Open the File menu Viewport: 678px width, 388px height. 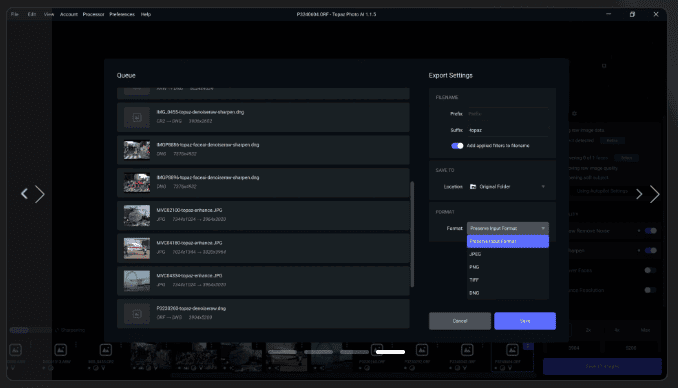(x=15, y=14)
